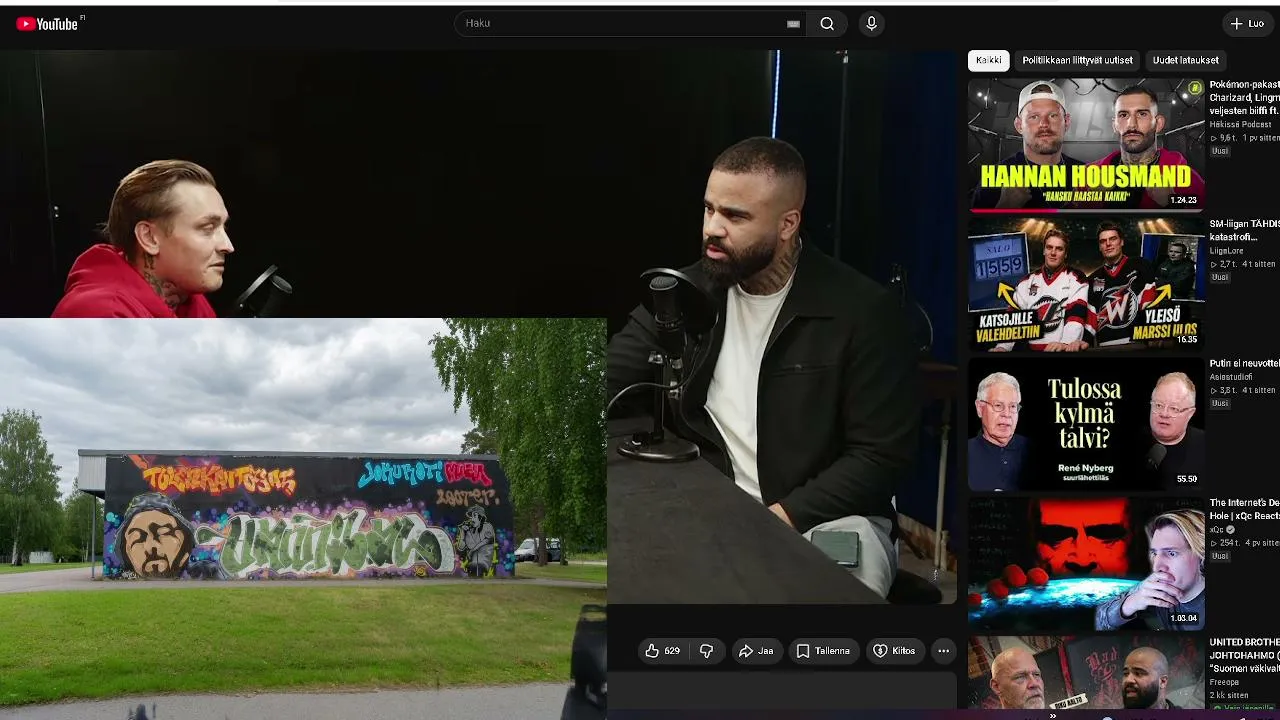Open the Putin ei neuvottel video title
The image size is (1280, 720).
[x=1244, y=364]
